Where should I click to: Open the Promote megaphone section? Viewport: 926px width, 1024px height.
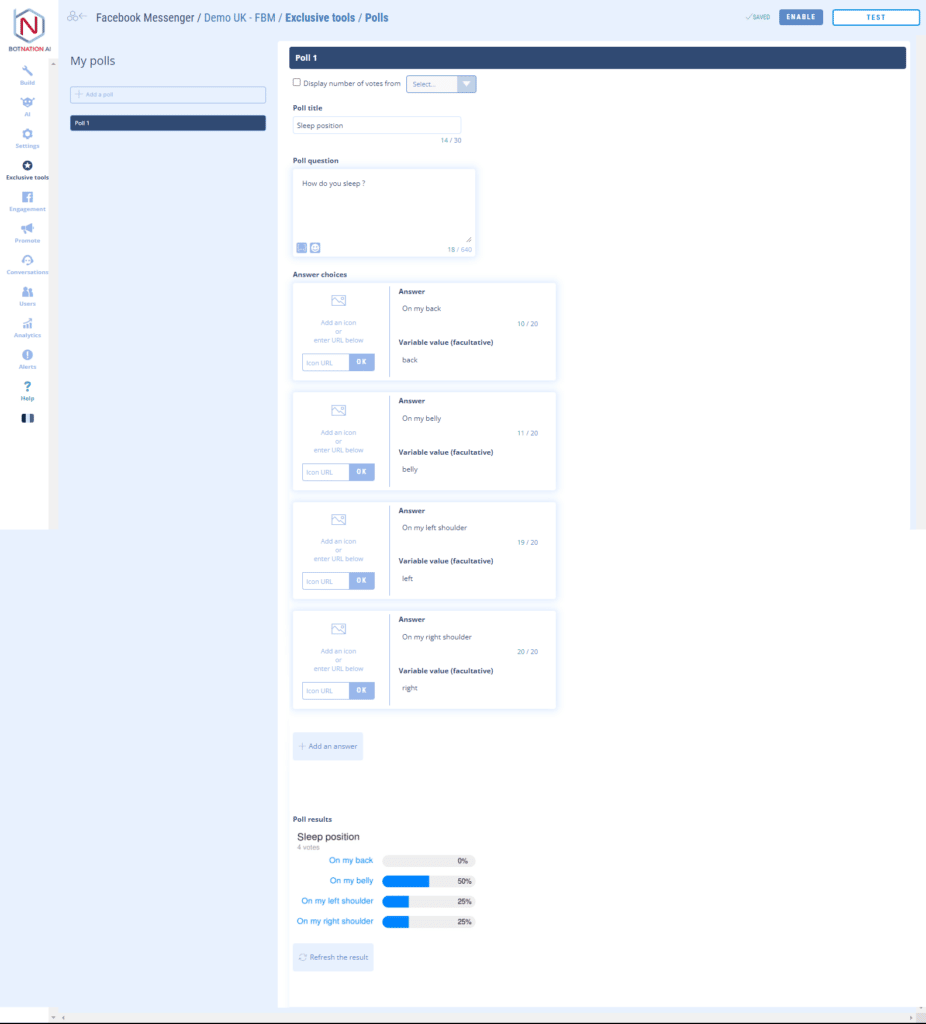[x=27, y=233]
